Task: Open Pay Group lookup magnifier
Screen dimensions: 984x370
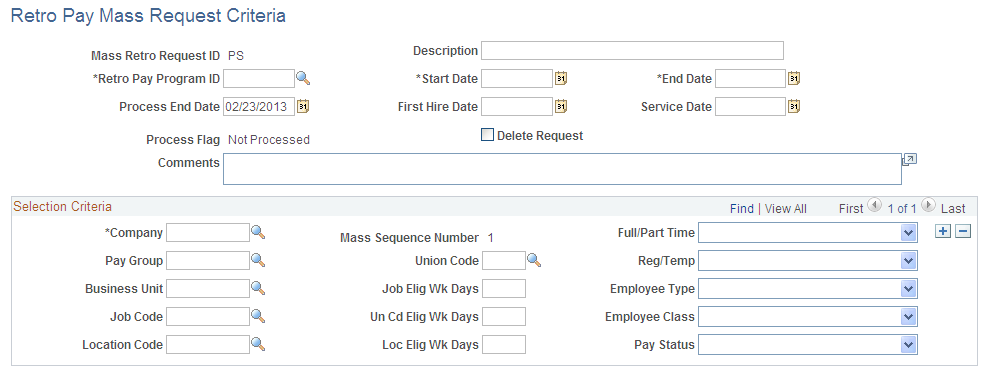Action: tap(258, 260)
